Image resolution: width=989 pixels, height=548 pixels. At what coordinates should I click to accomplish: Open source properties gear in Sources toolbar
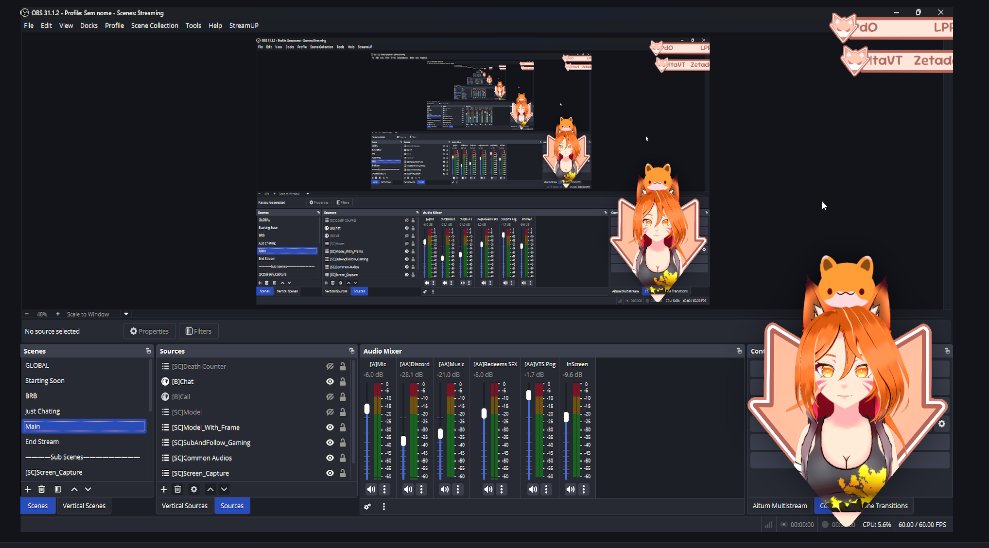coord(194,489)
